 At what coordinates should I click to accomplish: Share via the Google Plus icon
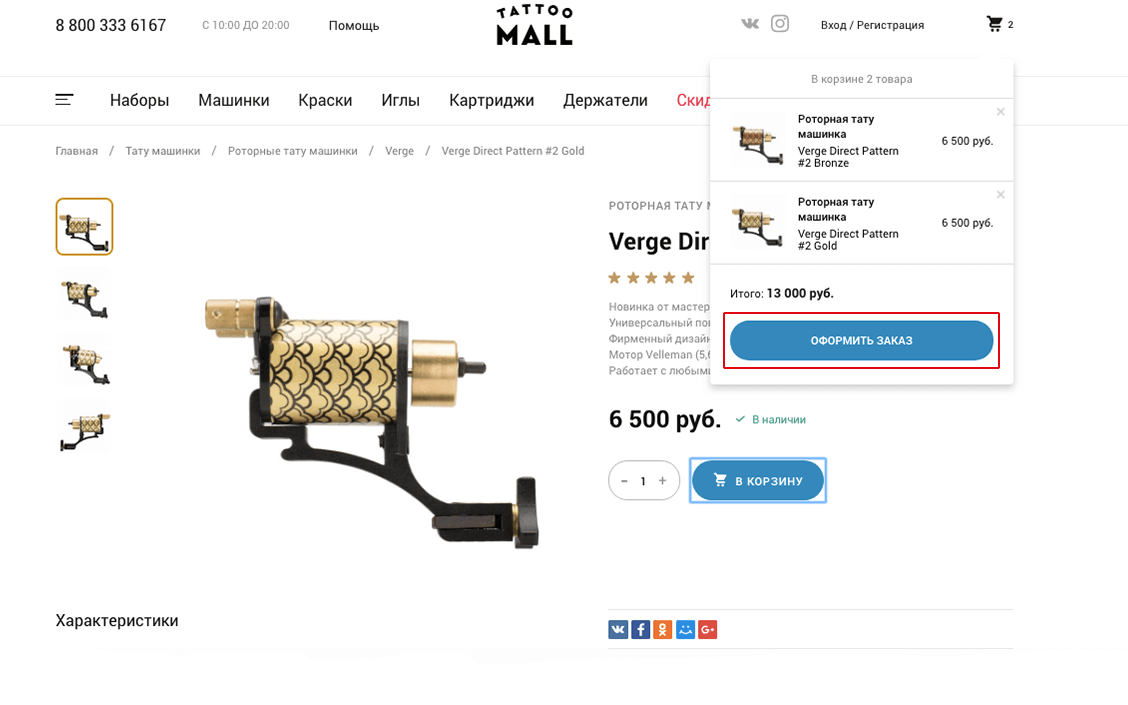click(x=708, y=630)
